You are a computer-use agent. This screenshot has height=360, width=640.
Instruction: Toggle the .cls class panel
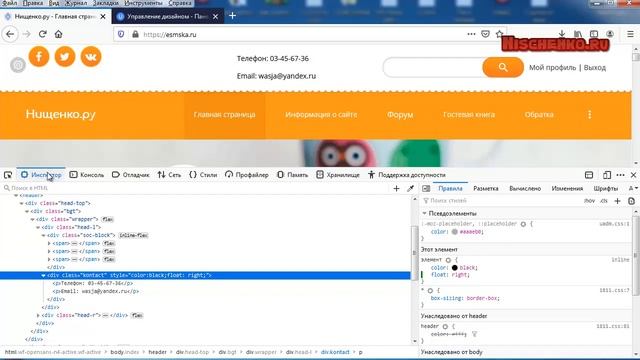point(604,201)
